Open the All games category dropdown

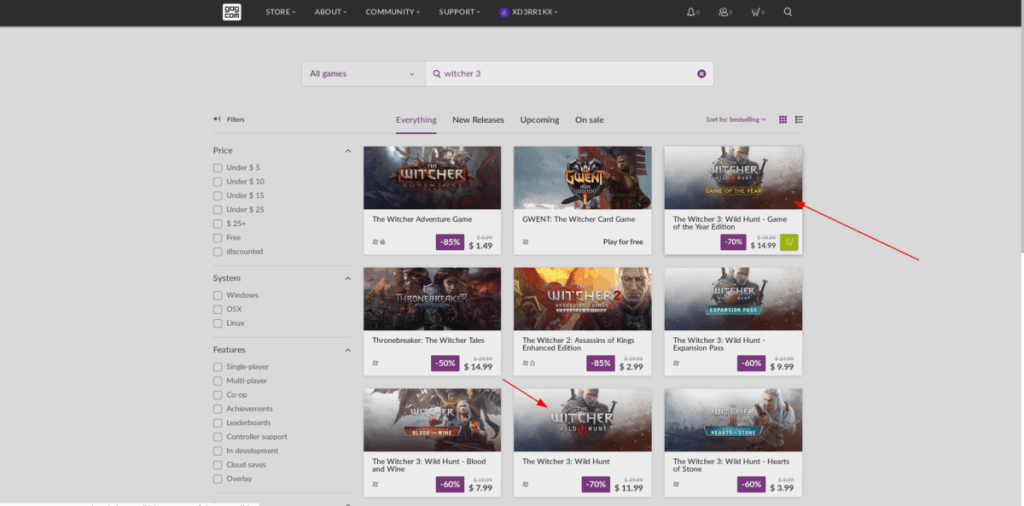pos(363,74)
